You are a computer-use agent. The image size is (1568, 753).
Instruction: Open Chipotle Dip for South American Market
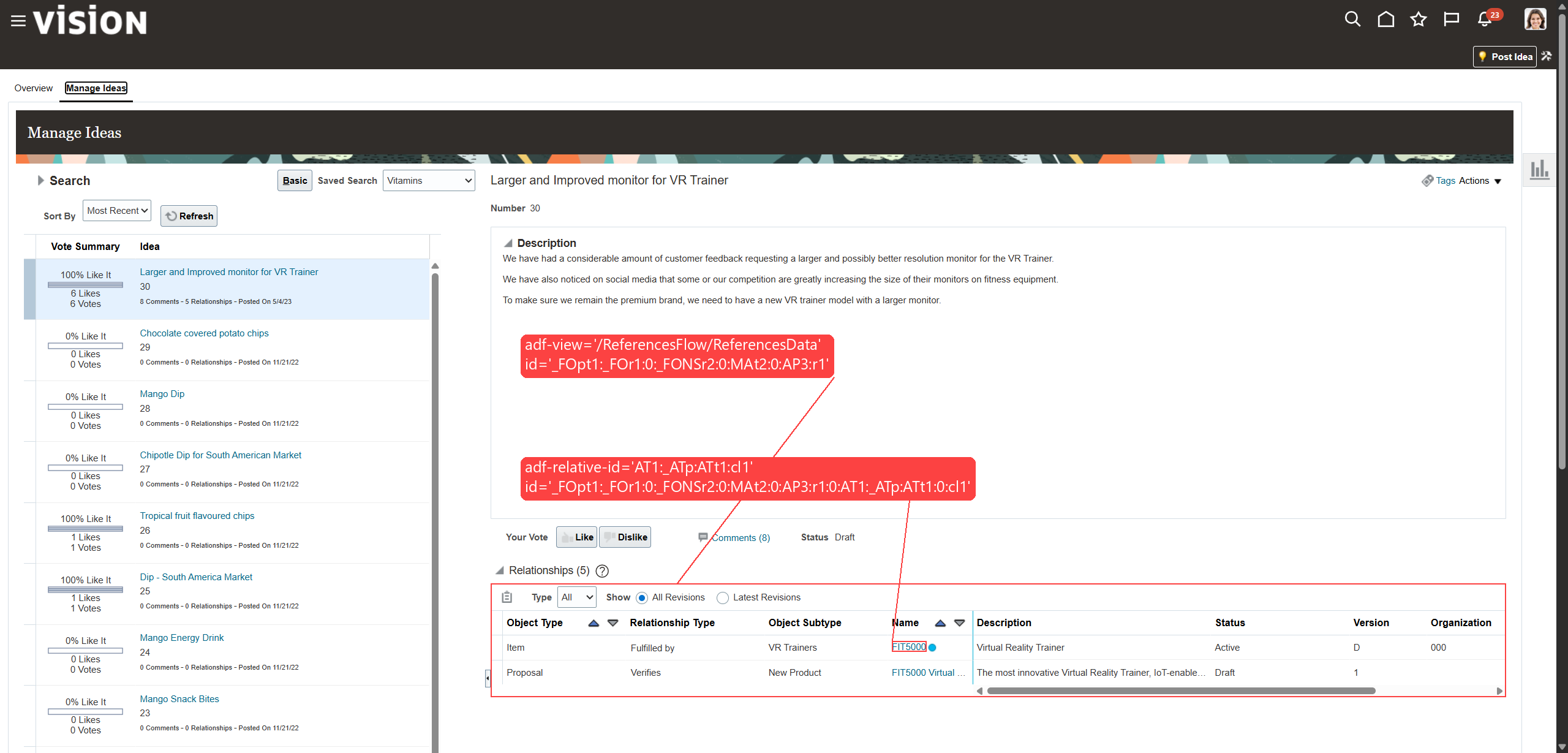click(x=221, y=455)
